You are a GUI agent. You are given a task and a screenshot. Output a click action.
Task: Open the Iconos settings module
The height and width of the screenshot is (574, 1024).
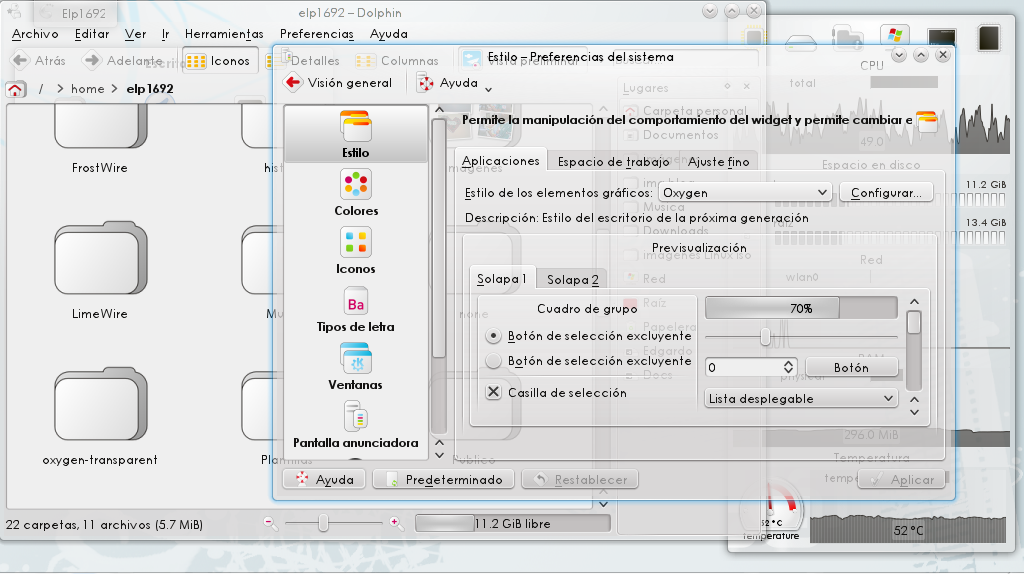coord(355,250)
